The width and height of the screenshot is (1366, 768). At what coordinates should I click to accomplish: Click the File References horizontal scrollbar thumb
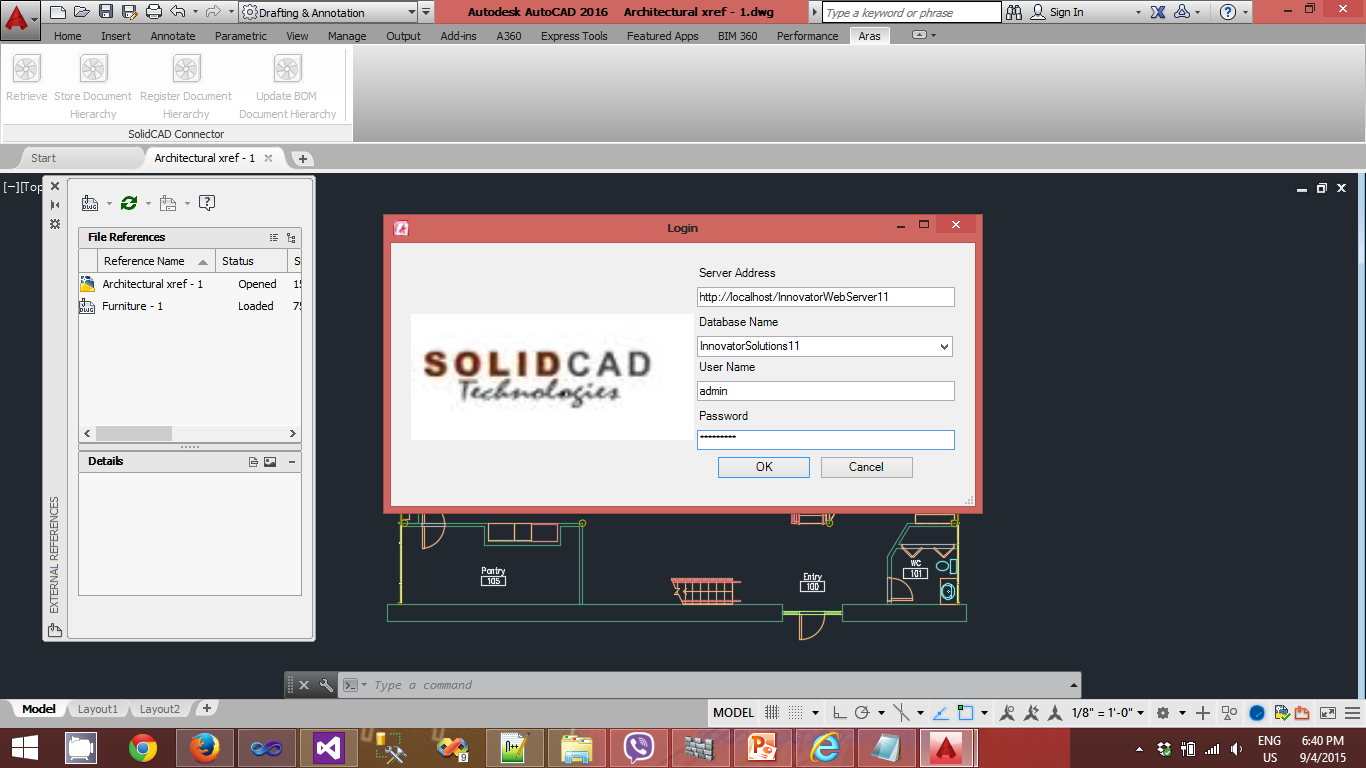(134, 434)
